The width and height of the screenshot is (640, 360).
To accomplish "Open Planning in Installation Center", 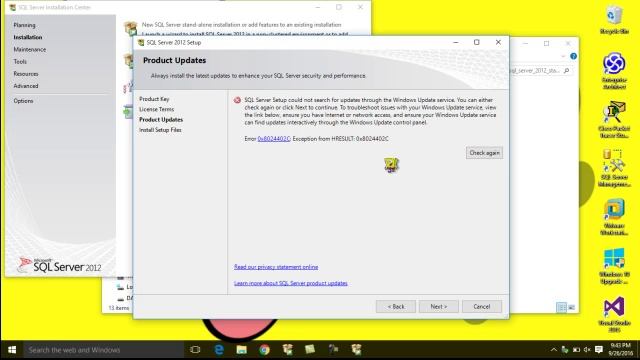I will [24, 25].
